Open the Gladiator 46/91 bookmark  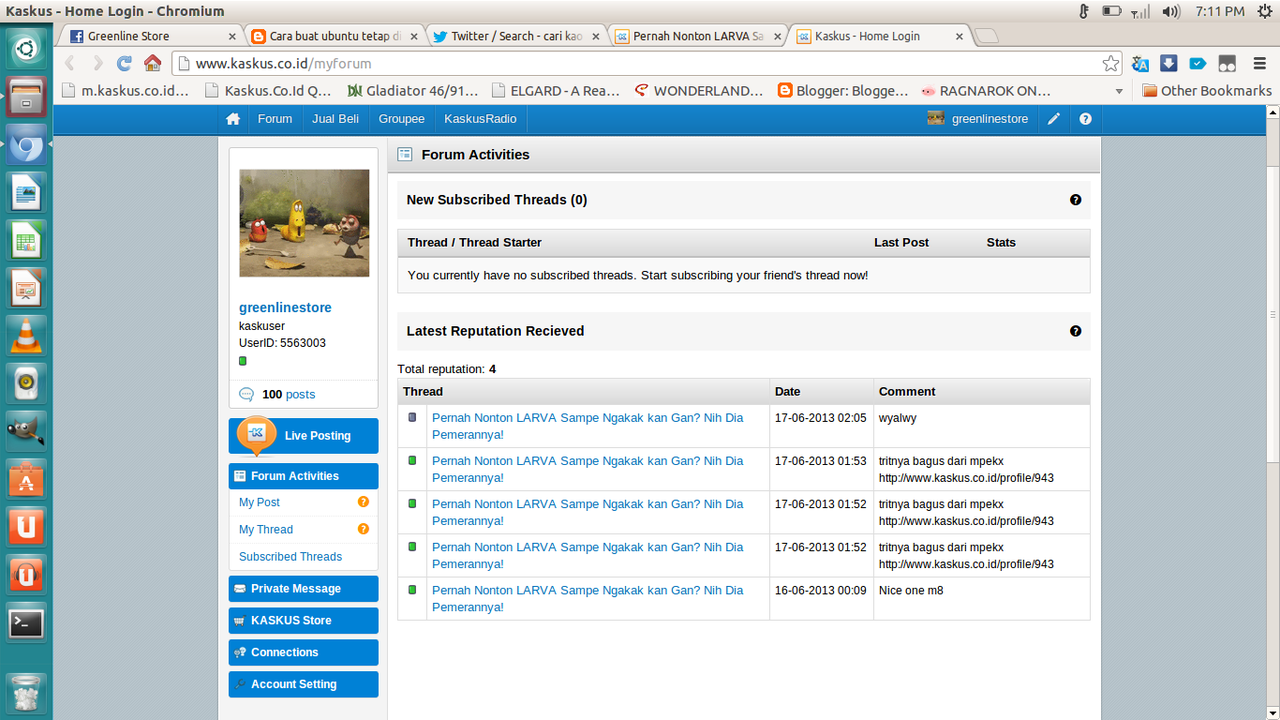coord(413,91)
